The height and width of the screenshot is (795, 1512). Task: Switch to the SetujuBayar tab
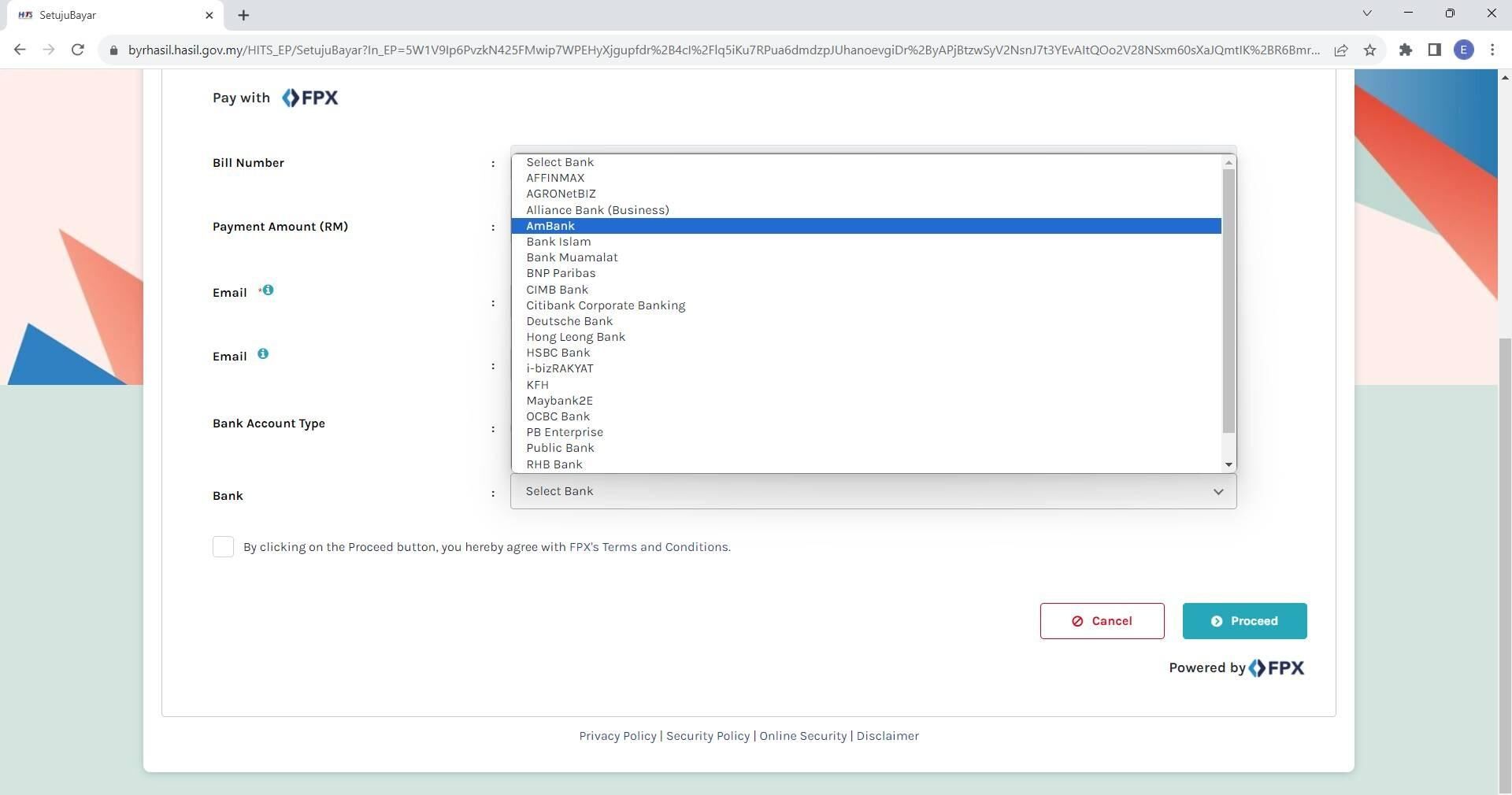click(116, 15)
